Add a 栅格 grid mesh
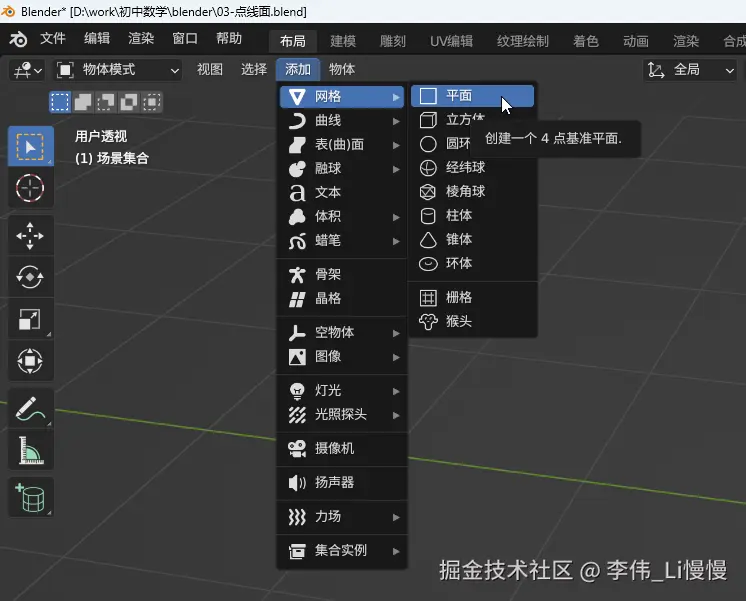This screenshot has width=746, height=601. [x=472, y=298]
